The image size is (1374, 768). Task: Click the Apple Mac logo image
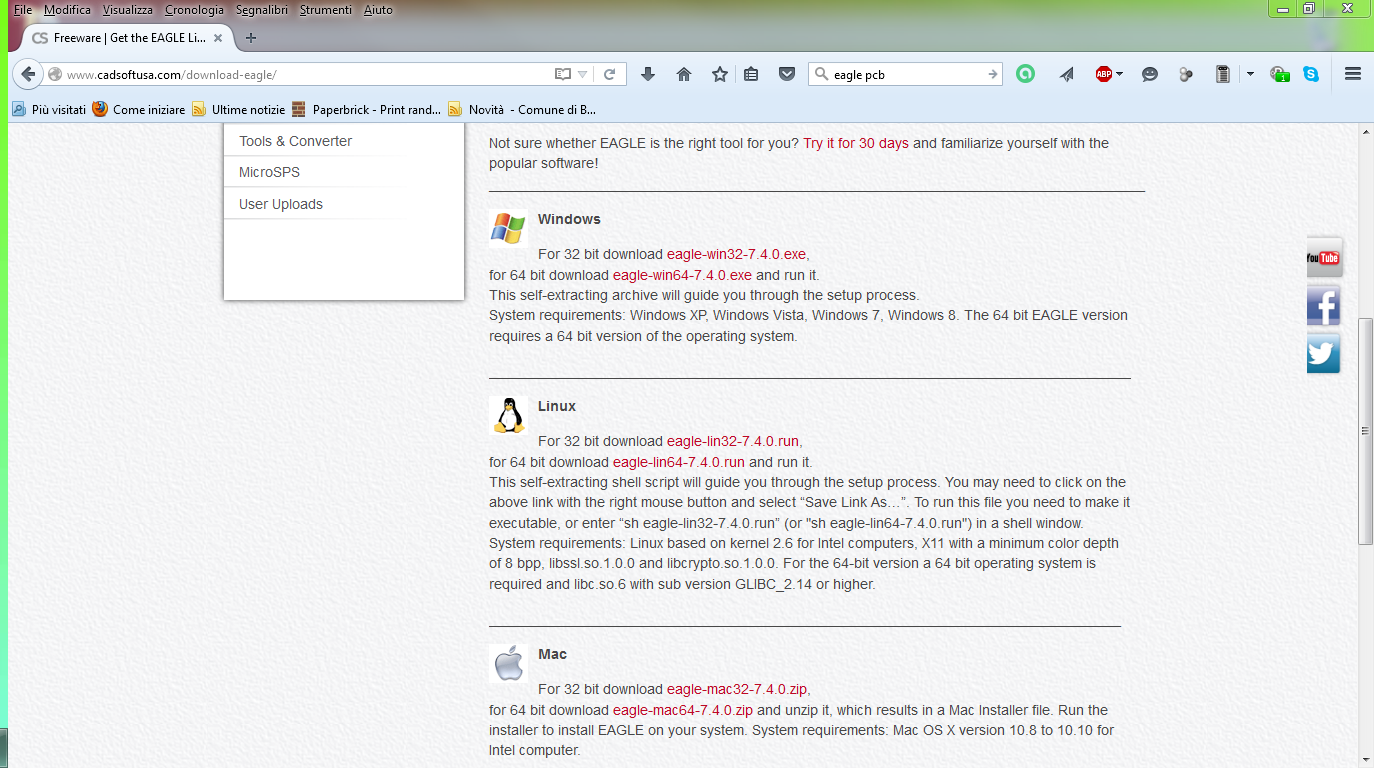tap(509, 663)
